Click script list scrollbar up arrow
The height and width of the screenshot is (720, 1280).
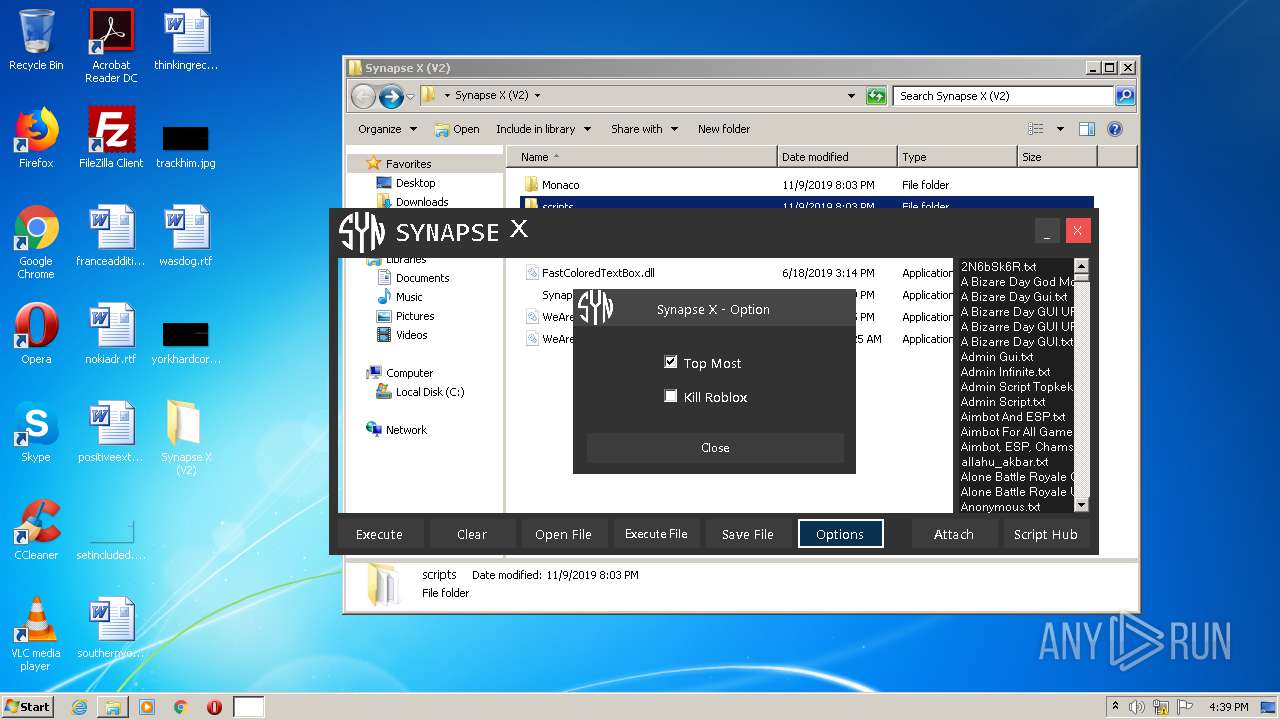pyautogui.click(x=1081, y=266)
